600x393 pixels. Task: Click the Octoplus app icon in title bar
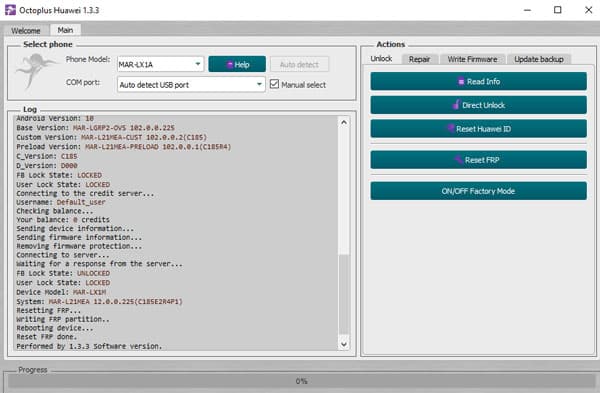coord(10,10)
